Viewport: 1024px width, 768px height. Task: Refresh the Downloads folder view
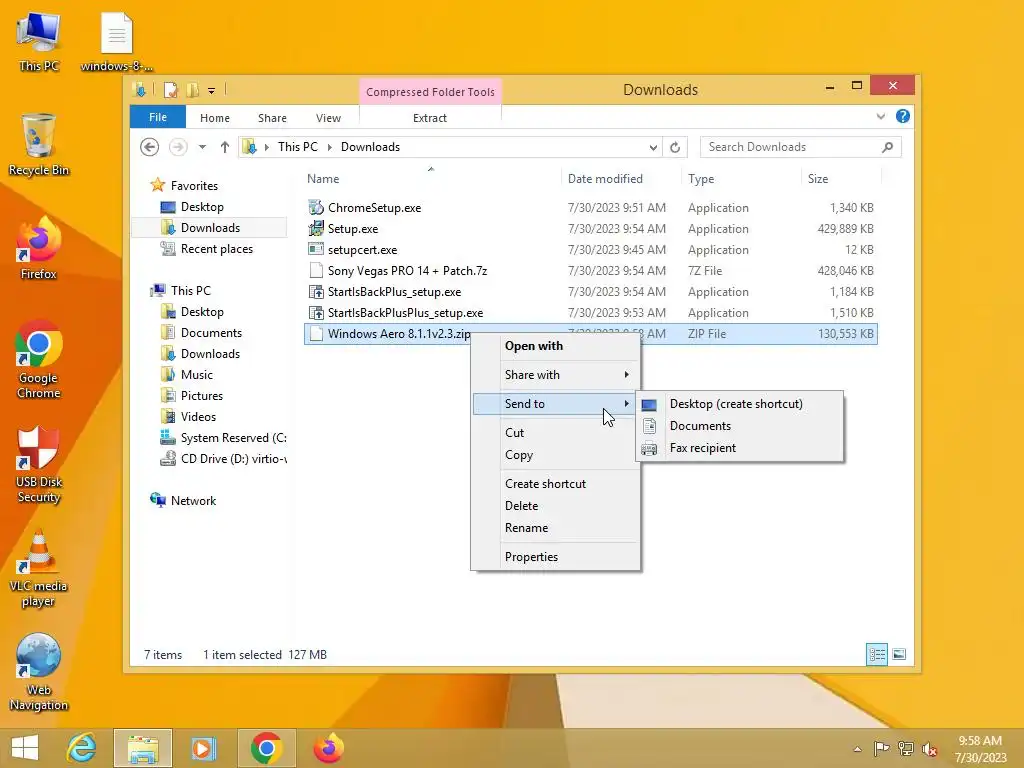(x=675, y=147)
